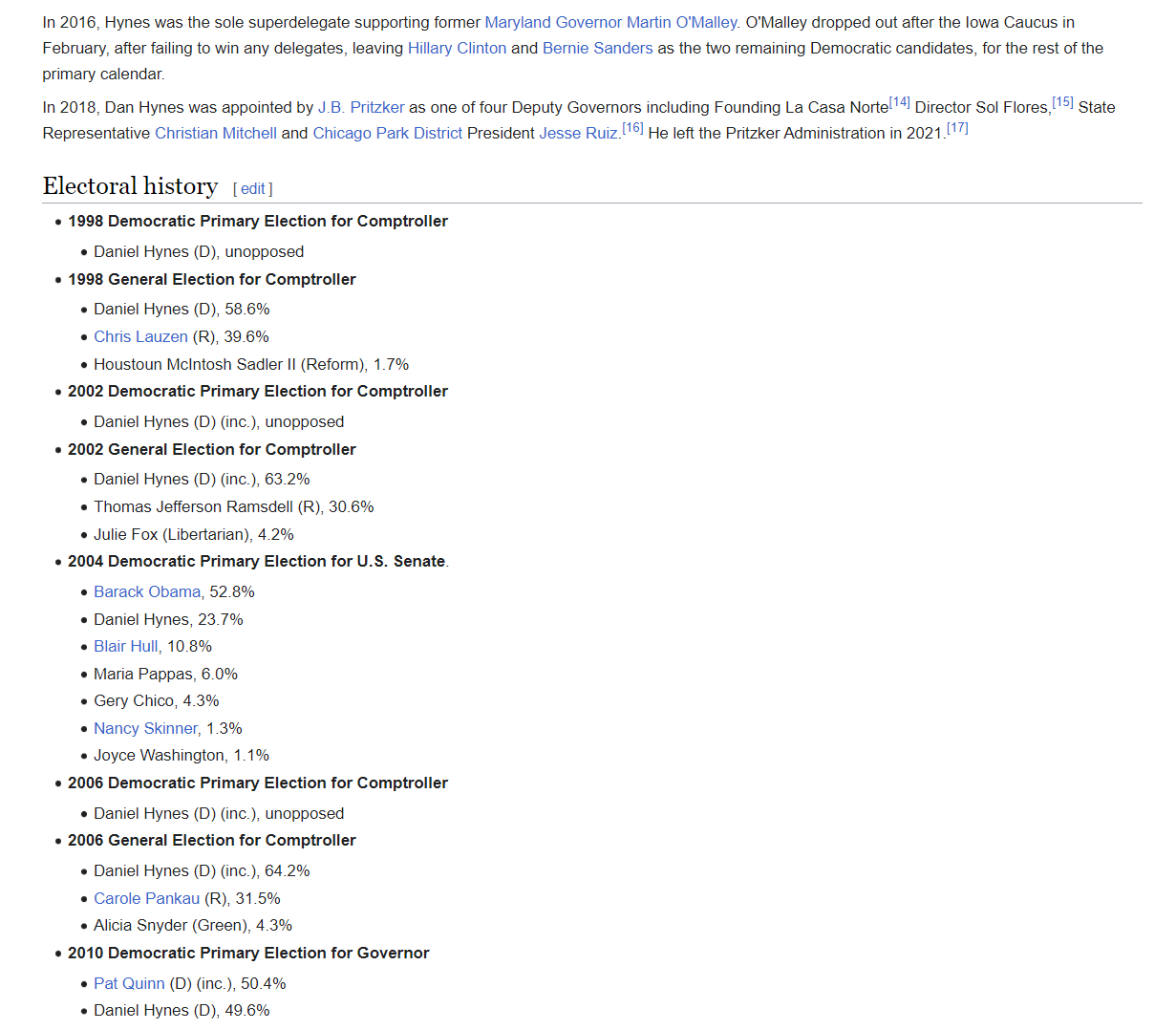Open the Hillary Clinton article link
This screenshot has height=1030, width=1176.
click(x=457, y=48)
